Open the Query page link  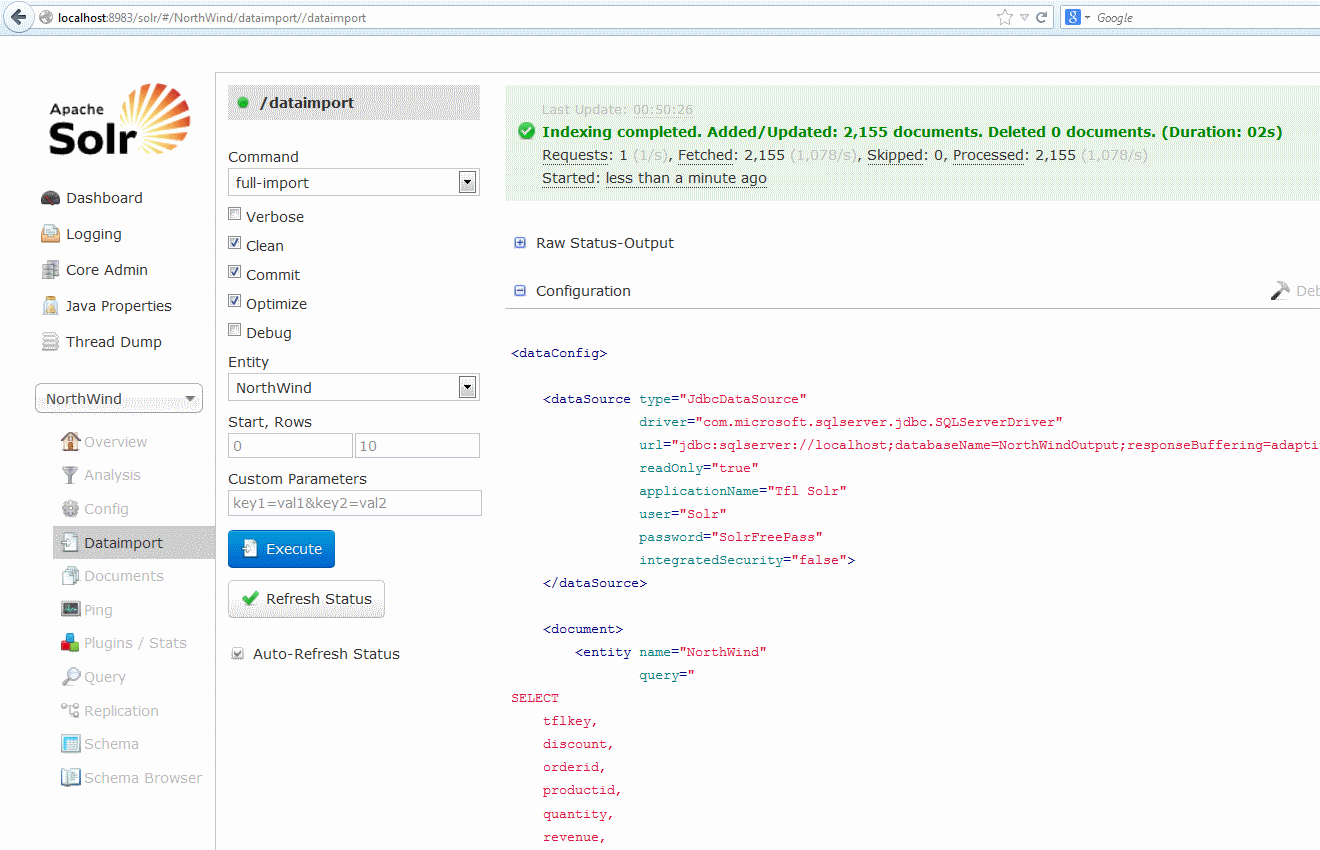[x=105, y=677]
